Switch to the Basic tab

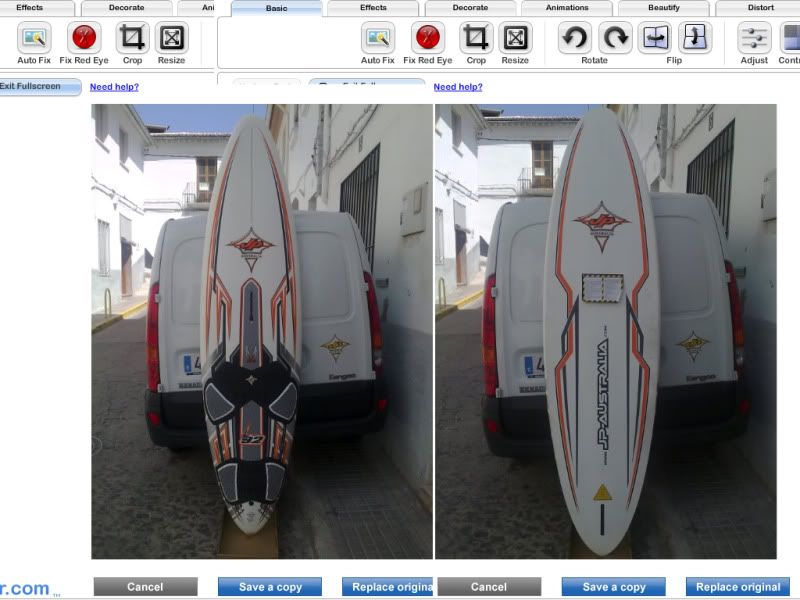(277, 8)
